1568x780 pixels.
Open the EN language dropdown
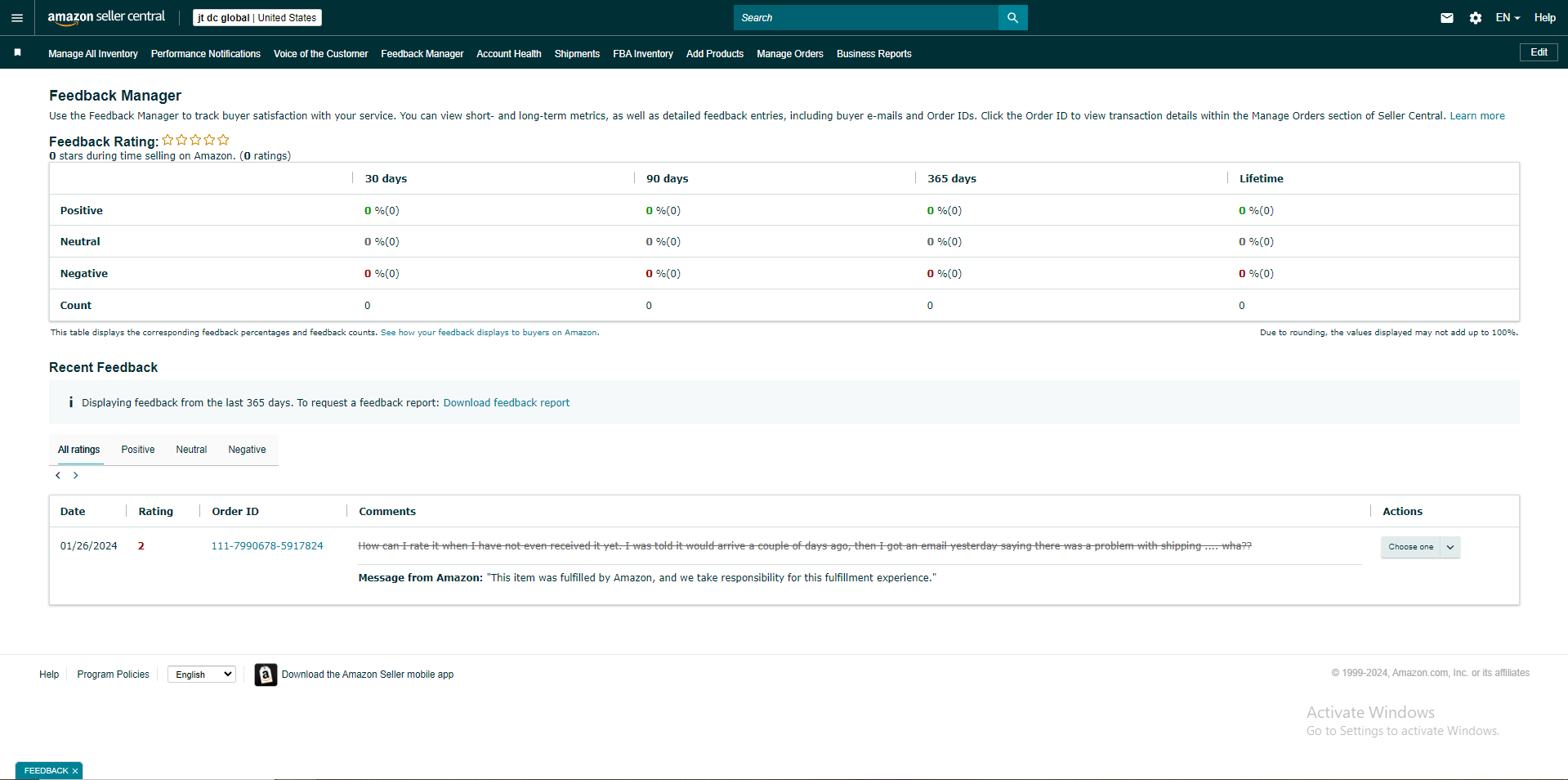(x=1508, y=18)
